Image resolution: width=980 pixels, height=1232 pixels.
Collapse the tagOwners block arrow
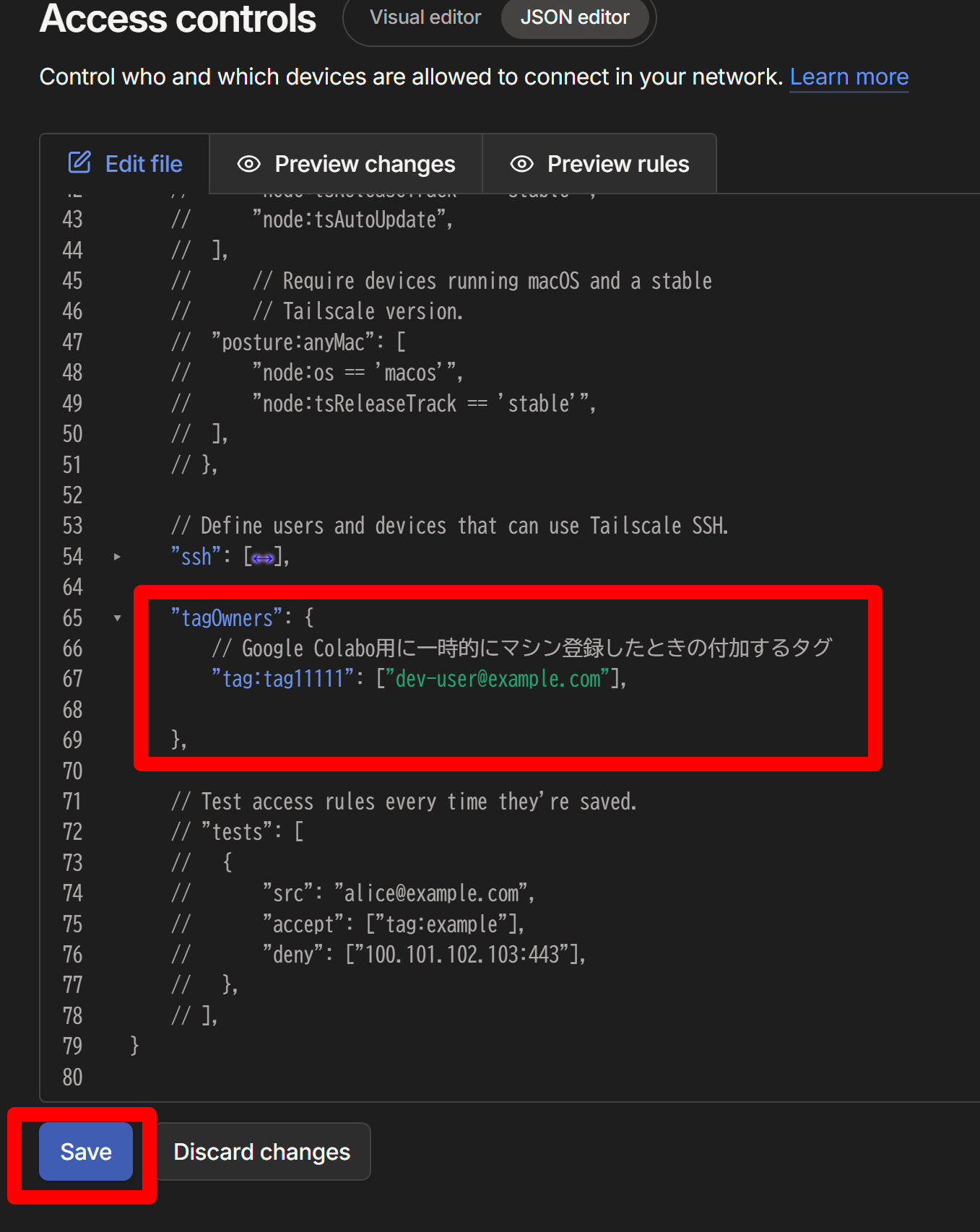pos(117,618)
